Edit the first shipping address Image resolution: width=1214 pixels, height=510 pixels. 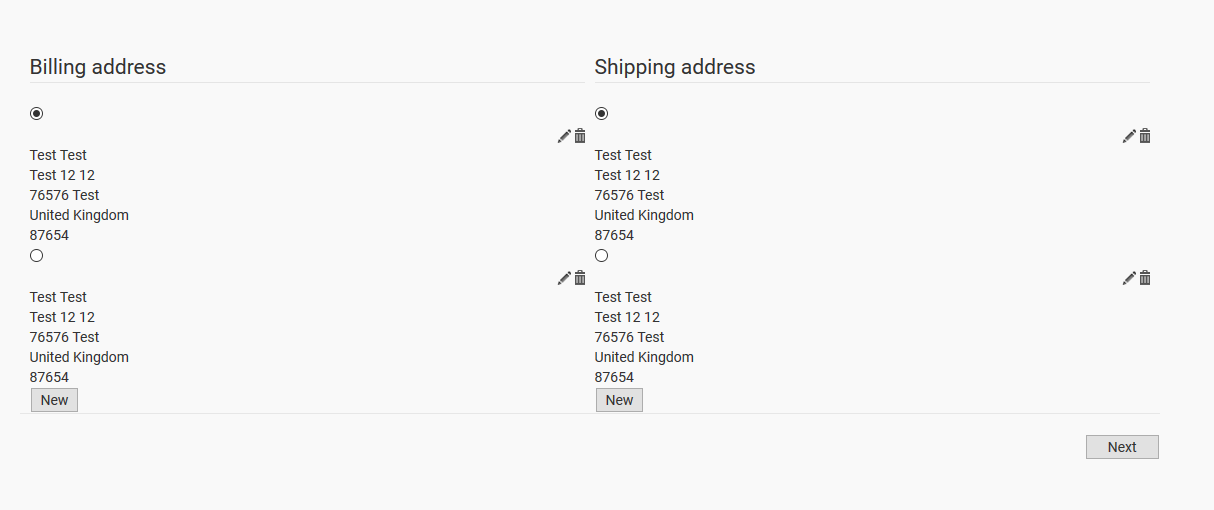pos(1129,136)
